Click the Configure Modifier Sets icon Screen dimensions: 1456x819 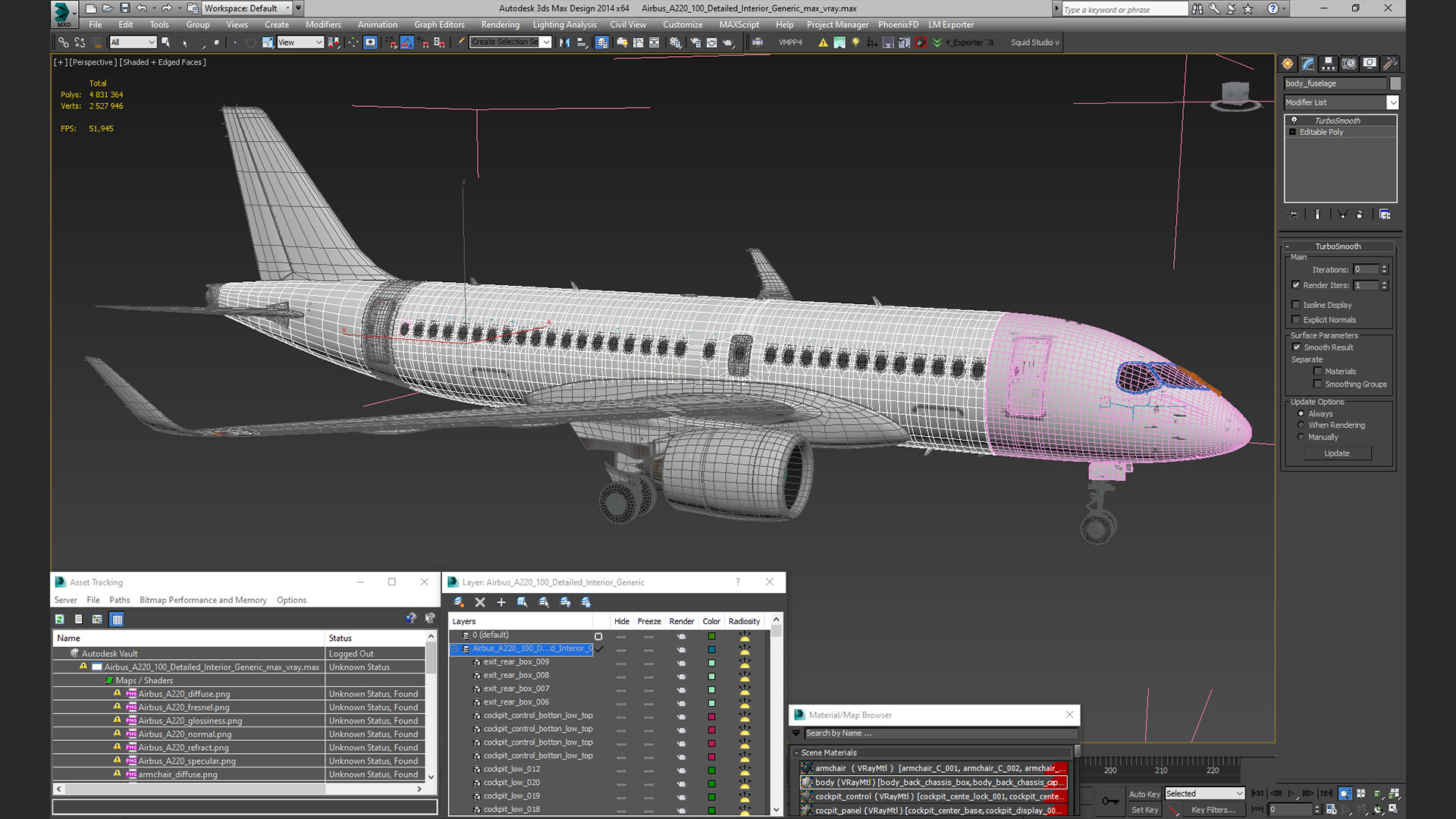click(x=1385, y=215)
